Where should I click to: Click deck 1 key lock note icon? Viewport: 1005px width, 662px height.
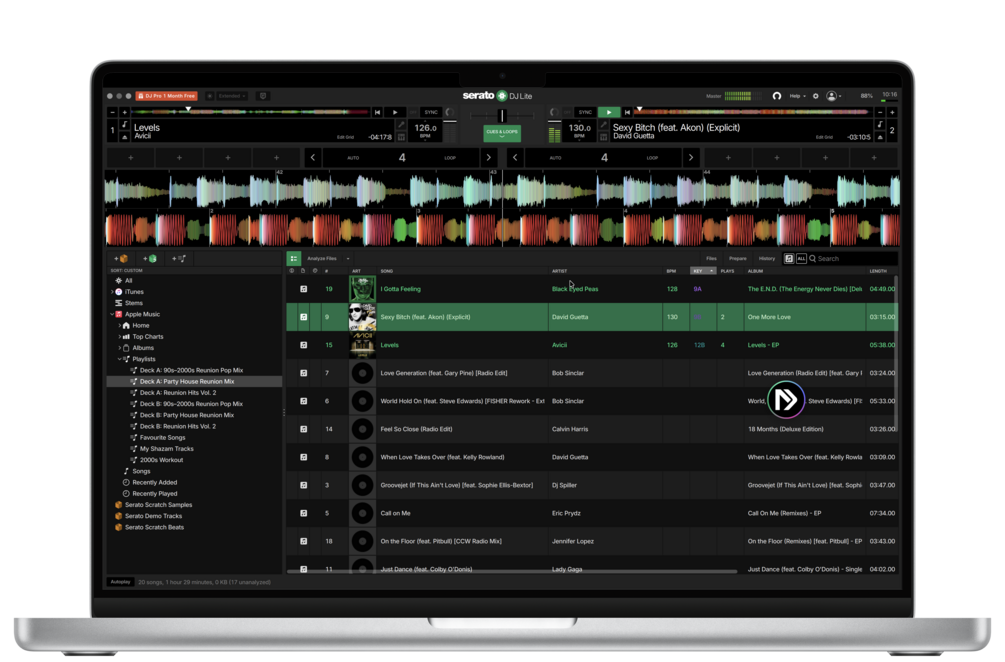pos(124,125)
